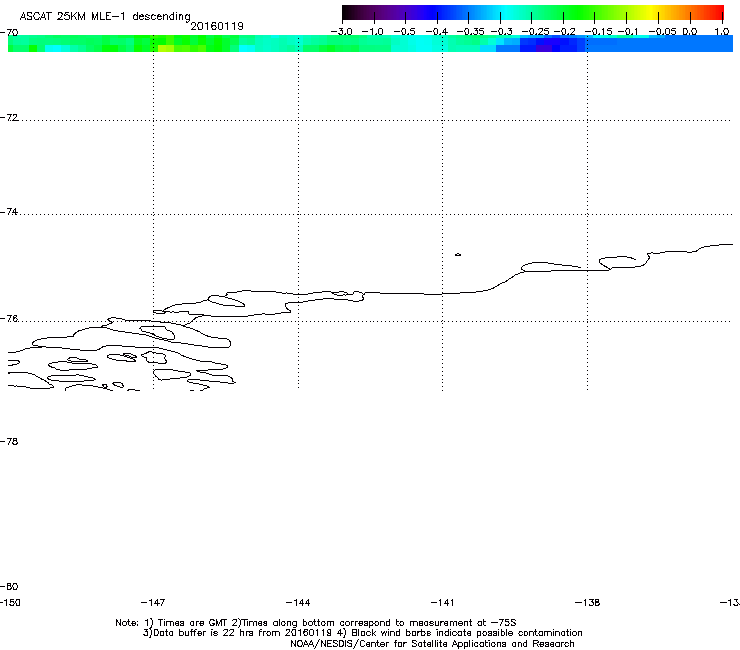Click the colorbar label -0.5
Screen dimensions: 740x650
(404, 32)
